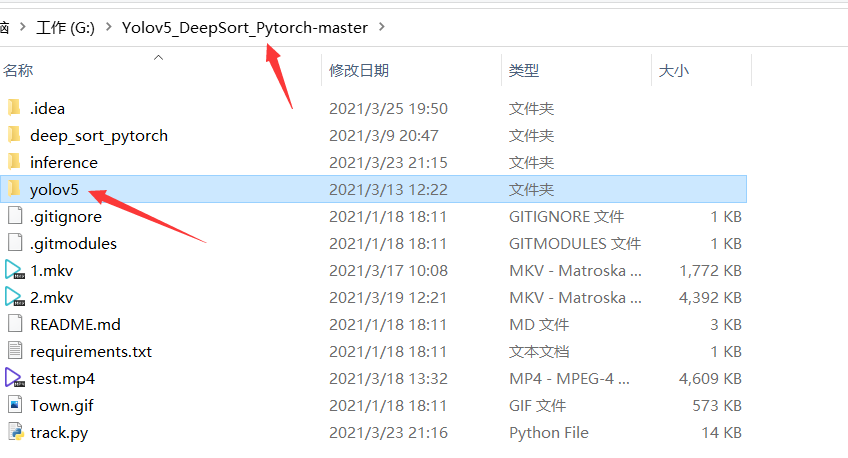
Task: Sort files by 修改日期 column header
Action: 359,70
